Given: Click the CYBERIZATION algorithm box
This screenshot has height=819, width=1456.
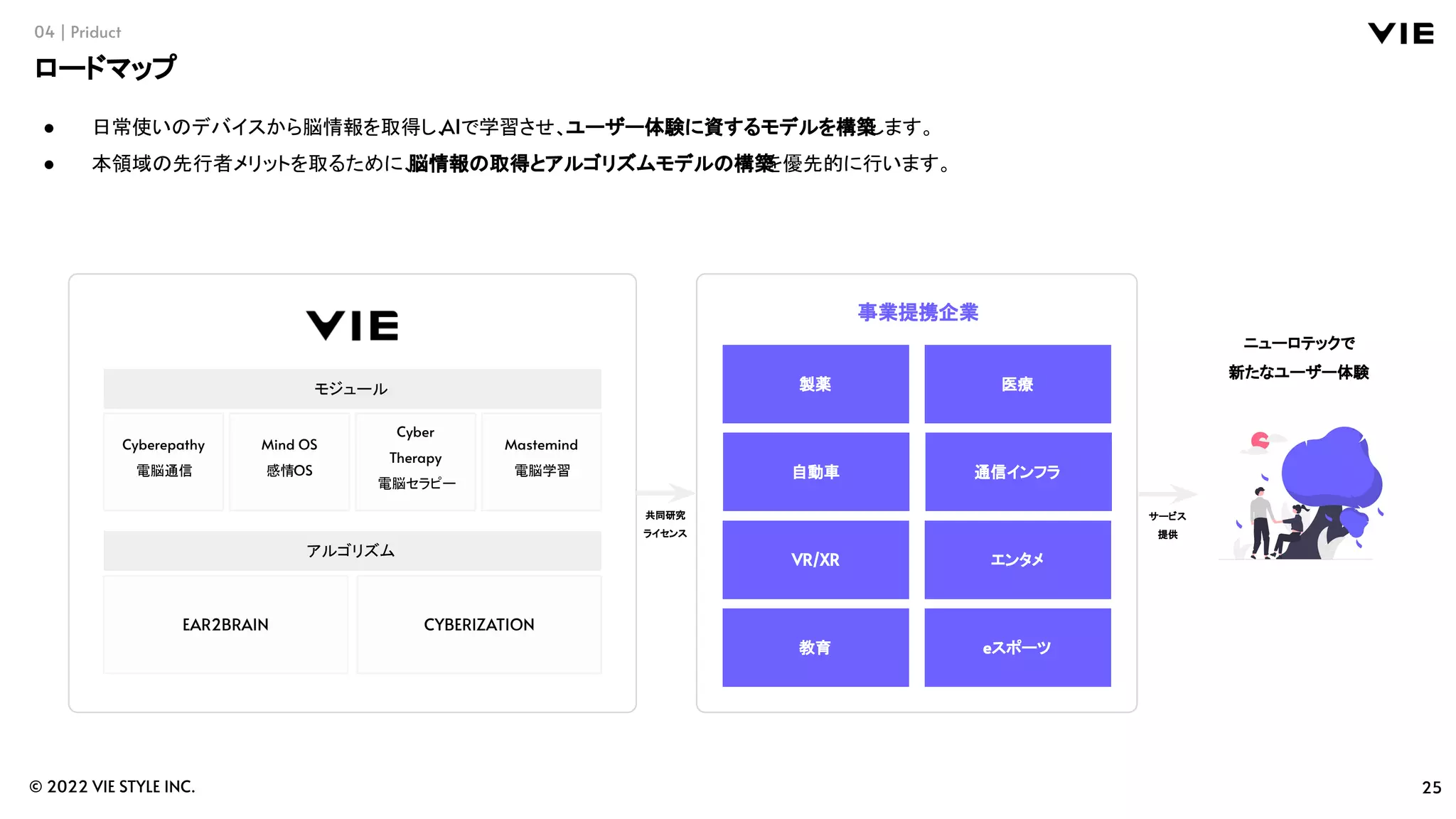Looking at the screenshot, I should point(479,624).
